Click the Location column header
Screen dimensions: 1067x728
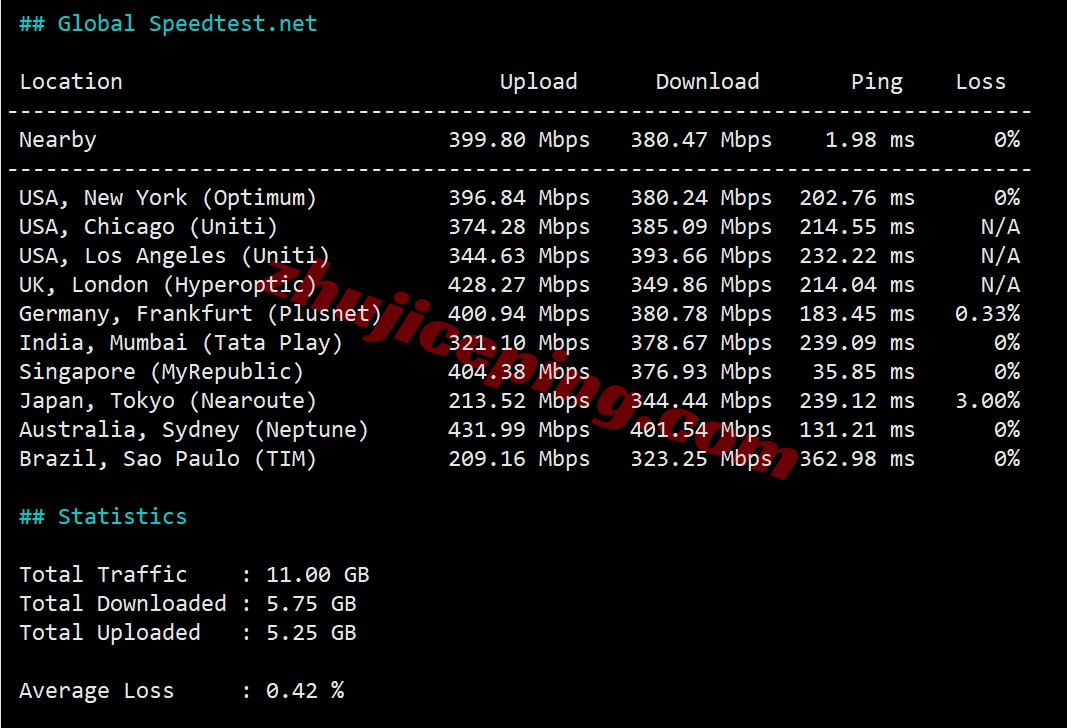71,82
